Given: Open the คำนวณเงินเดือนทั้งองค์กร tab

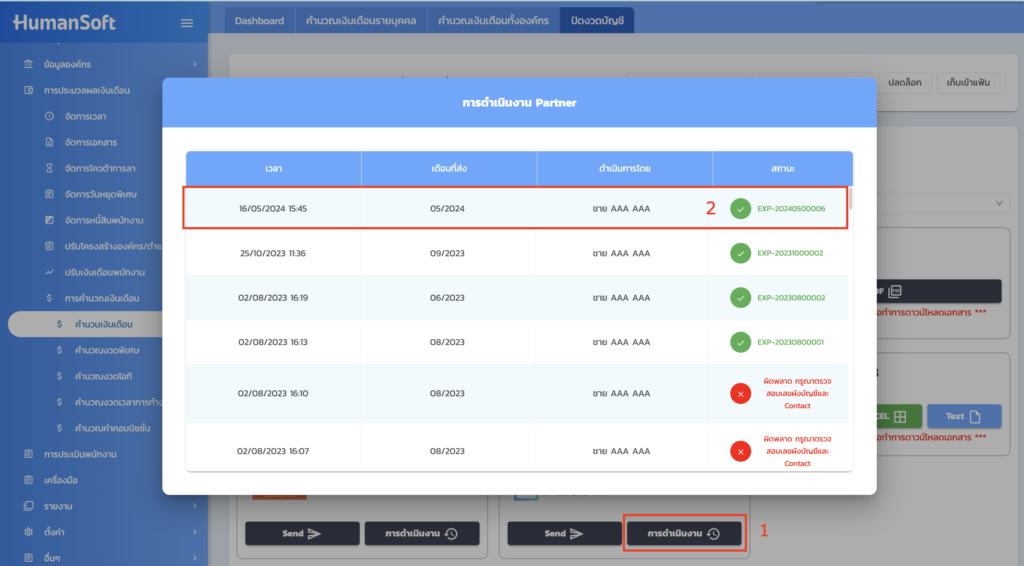Looking at the screenshot, I should click(x=493, y=20).
